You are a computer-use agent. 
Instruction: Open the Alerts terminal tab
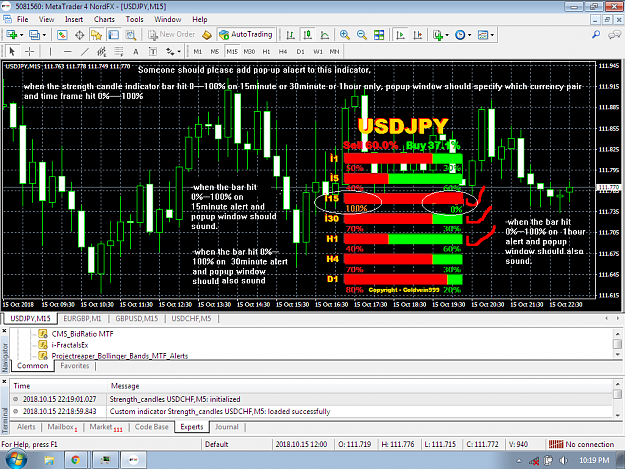(x=26, y=427)
